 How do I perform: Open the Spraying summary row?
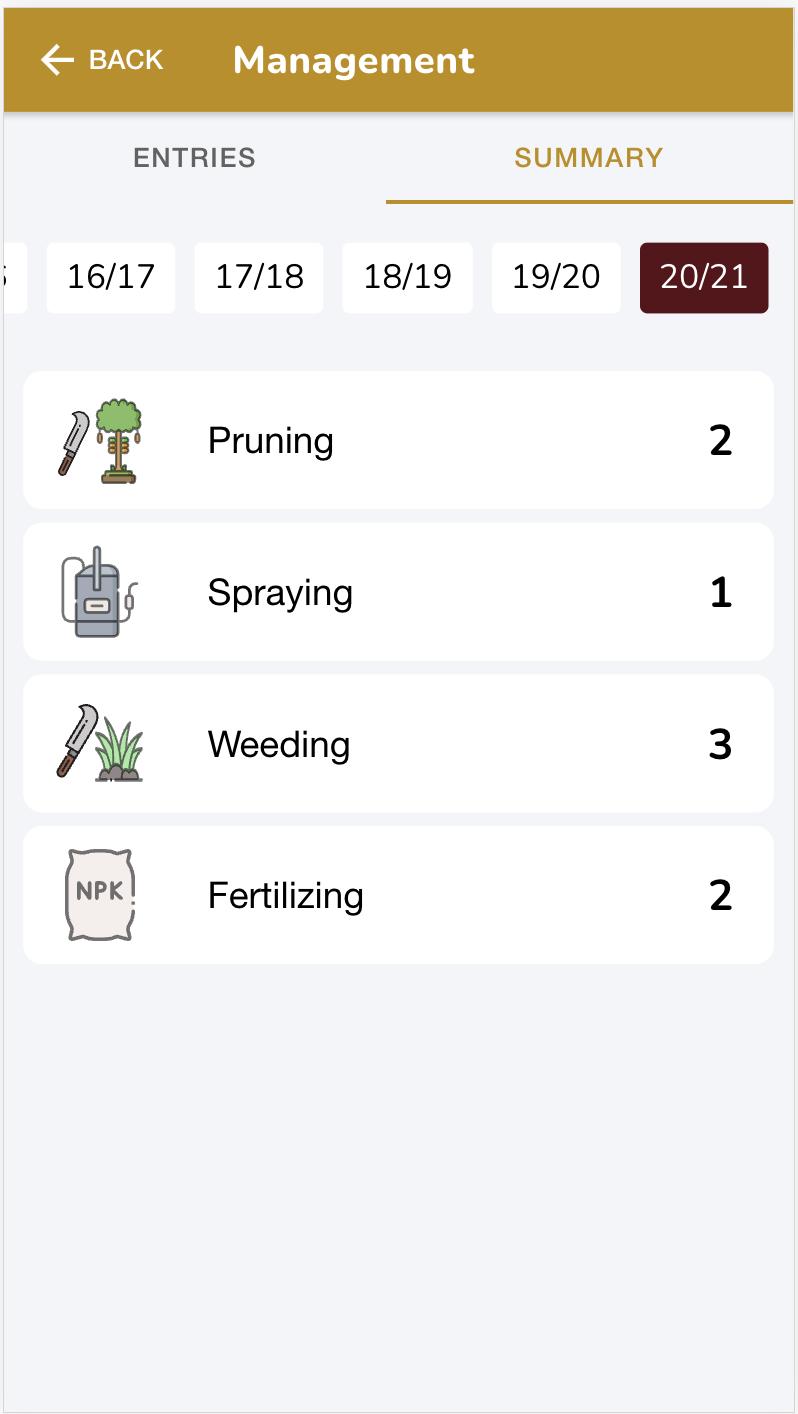coord(398,592)
